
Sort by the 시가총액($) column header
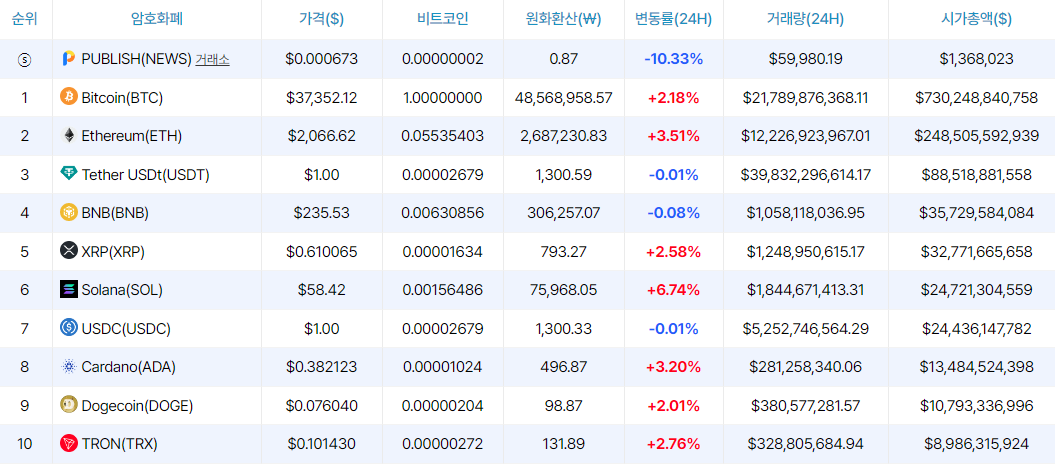tap(976, 19)
